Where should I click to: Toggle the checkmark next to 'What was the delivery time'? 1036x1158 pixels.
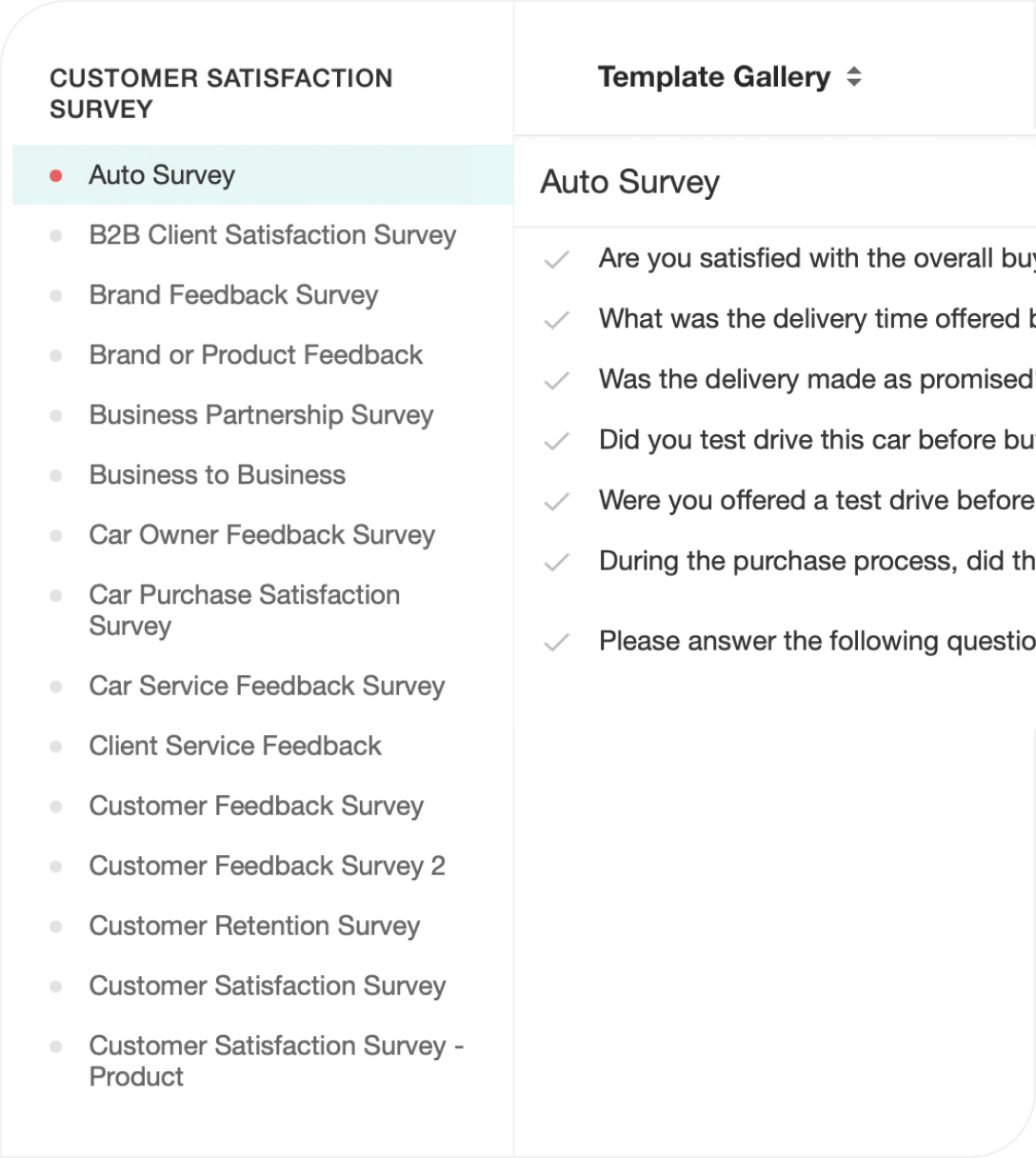pyautogui.click(x=556, y=320)
